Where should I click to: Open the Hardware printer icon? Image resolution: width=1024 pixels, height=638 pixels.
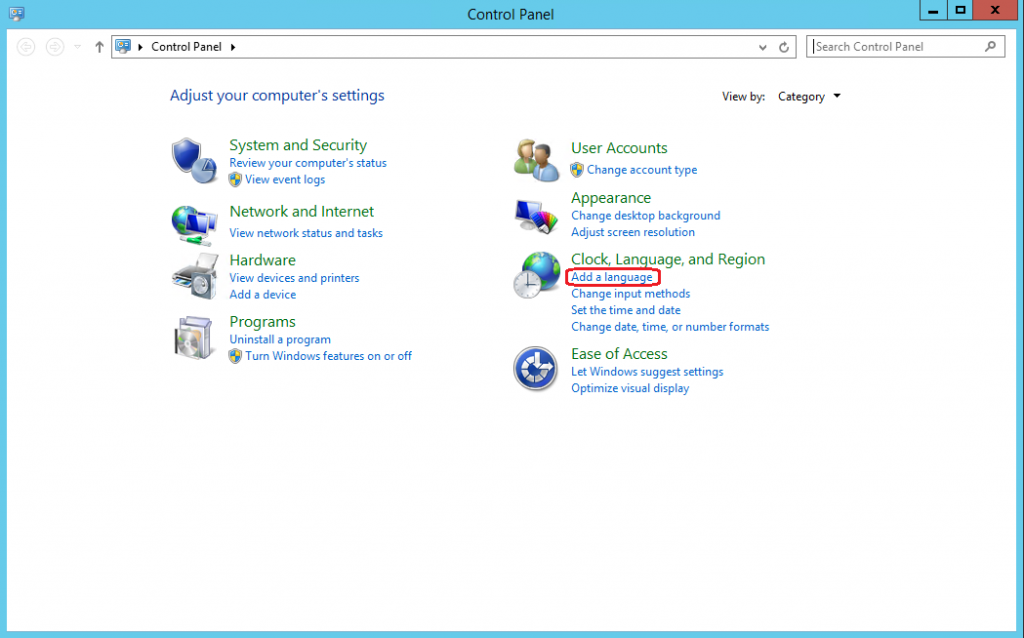coord(195,276)
